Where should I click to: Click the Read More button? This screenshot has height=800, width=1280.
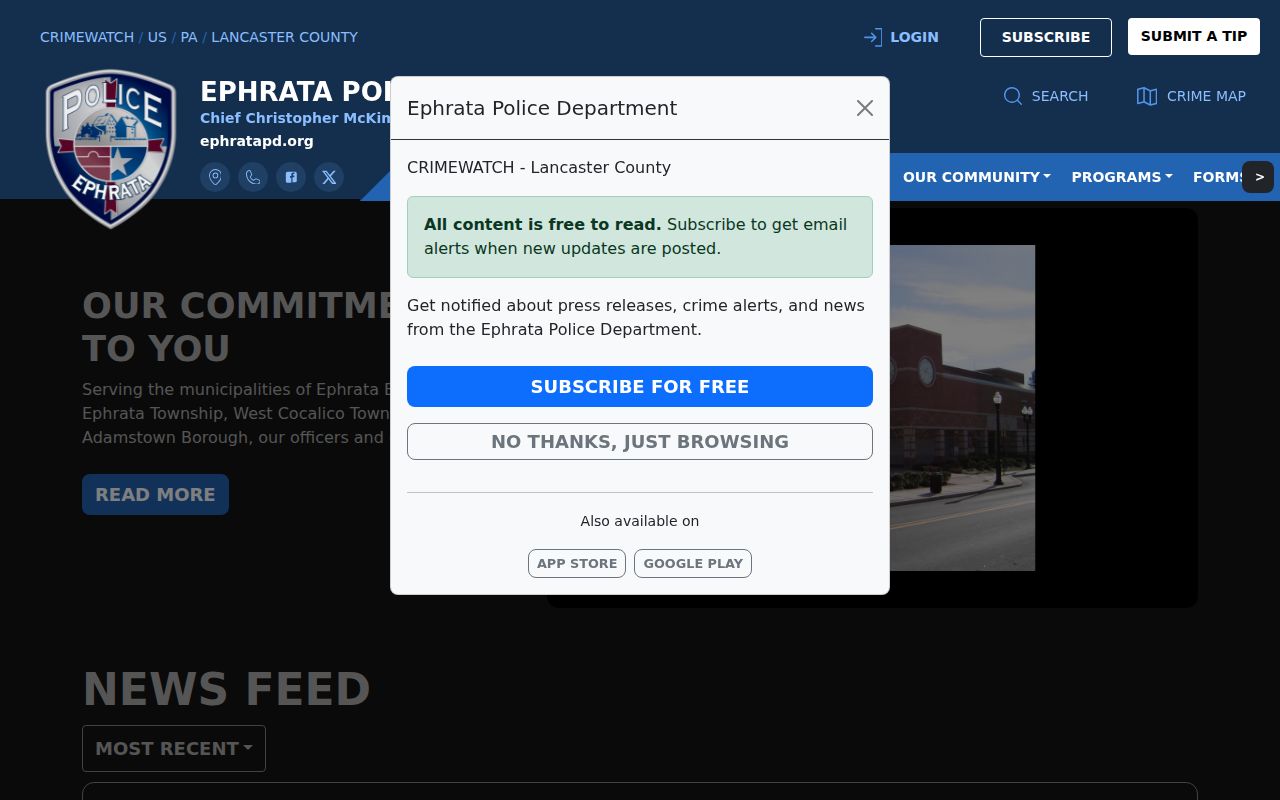click(x=155, y=494)
